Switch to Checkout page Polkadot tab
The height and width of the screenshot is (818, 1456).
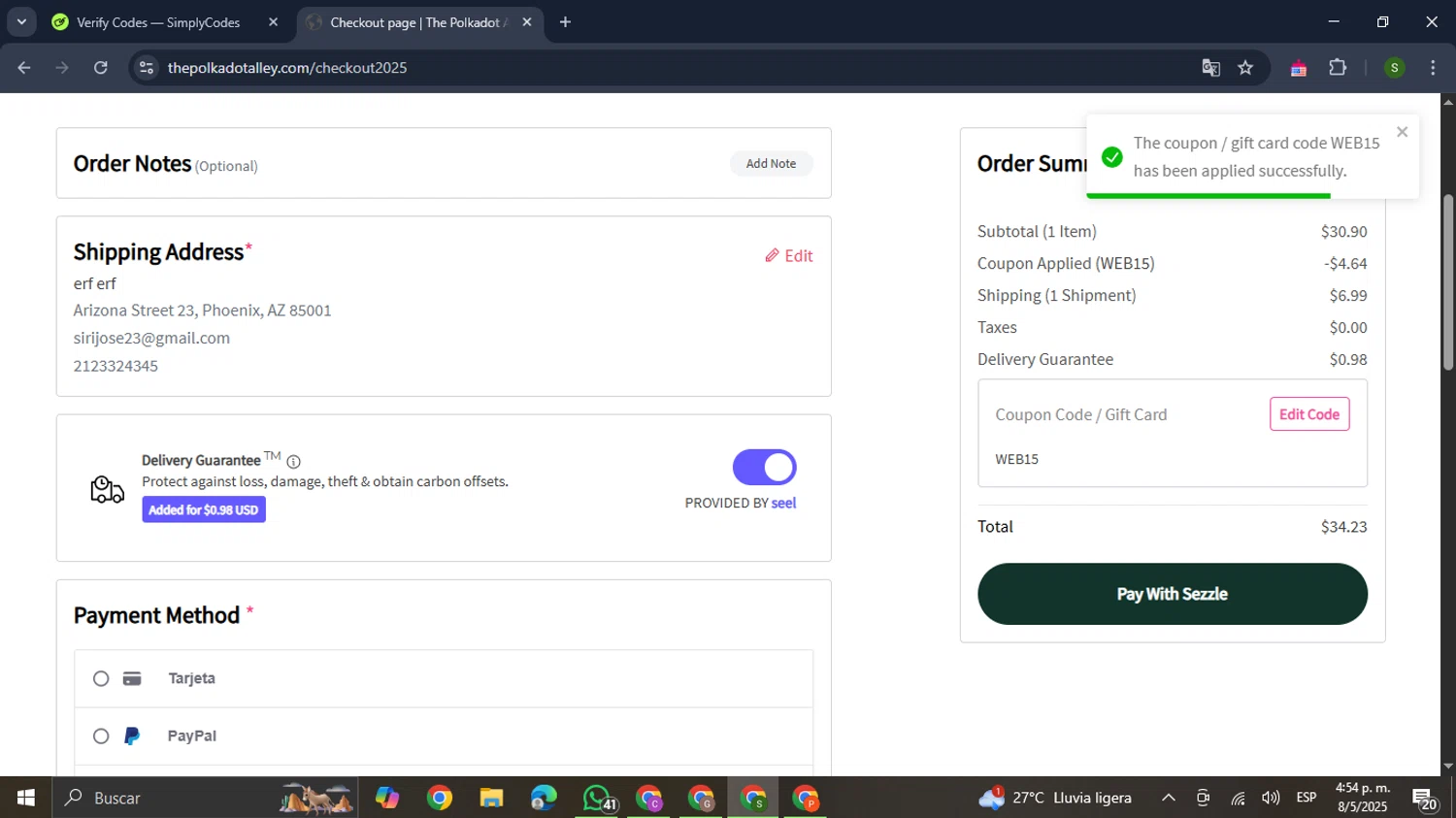tap(417, 22)
